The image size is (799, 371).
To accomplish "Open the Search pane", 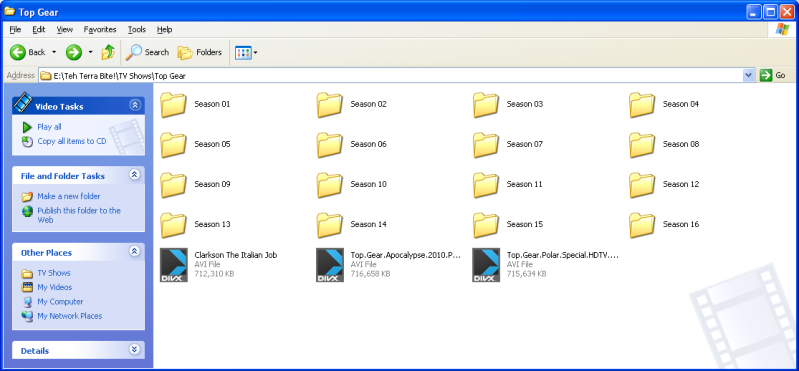I will [x=148, y=52].
